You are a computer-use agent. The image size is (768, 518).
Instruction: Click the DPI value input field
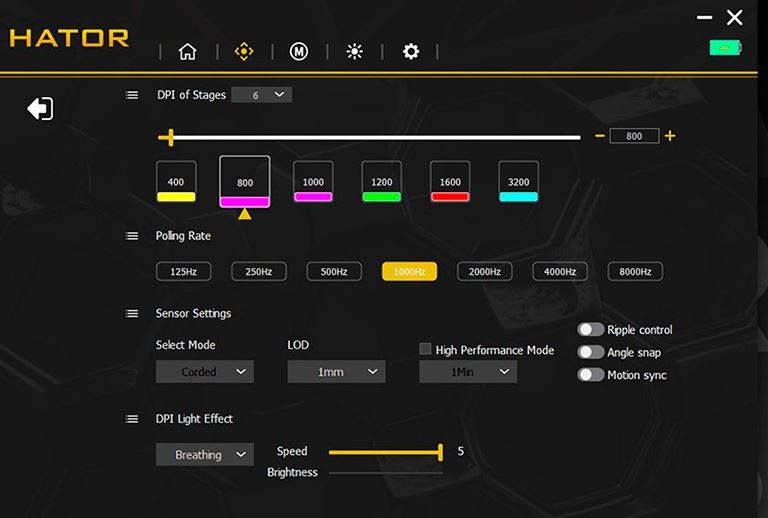(x=634, y=136)
